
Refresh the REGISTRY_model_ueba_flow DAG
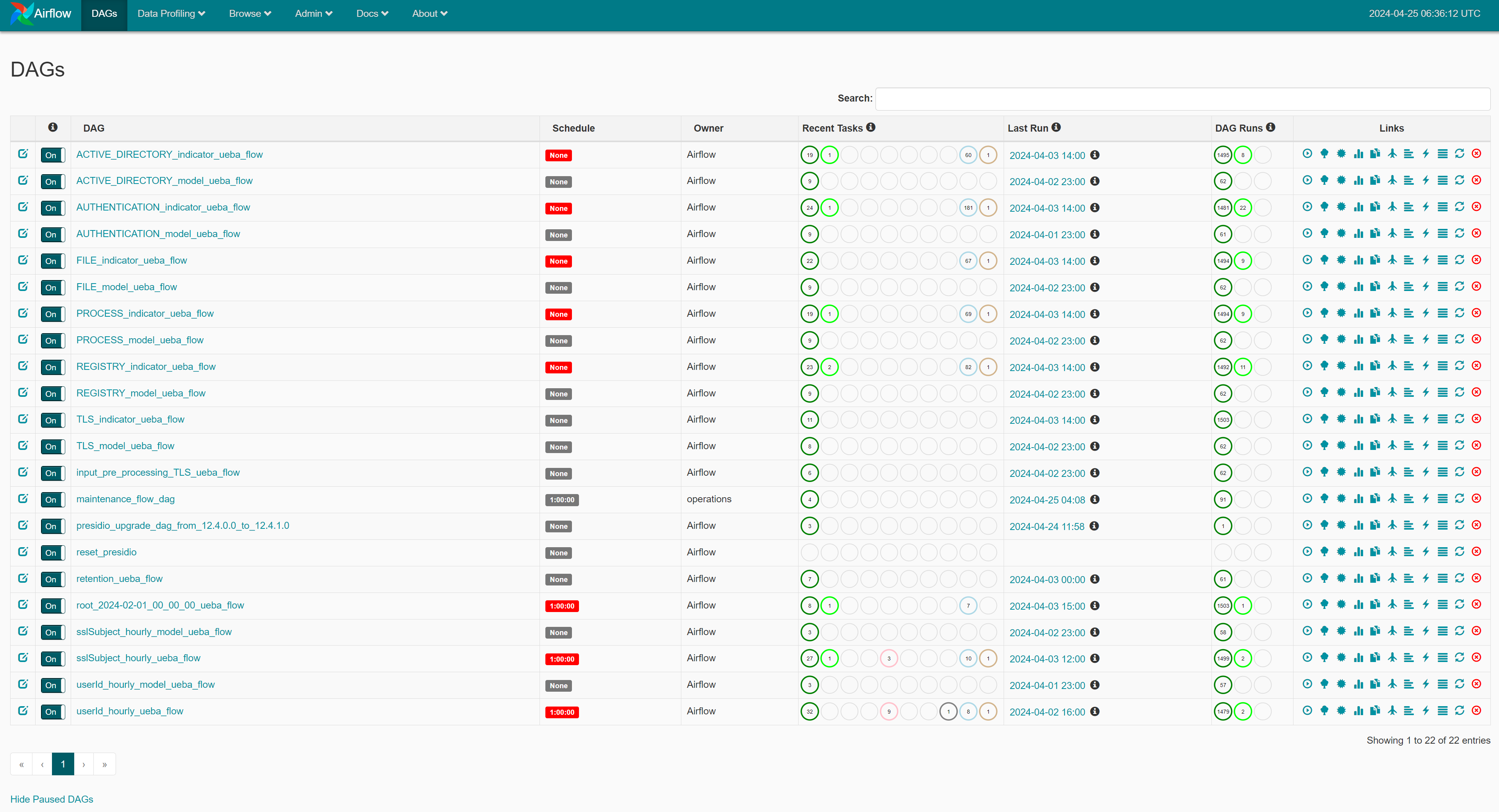(x=1460, y=393)
